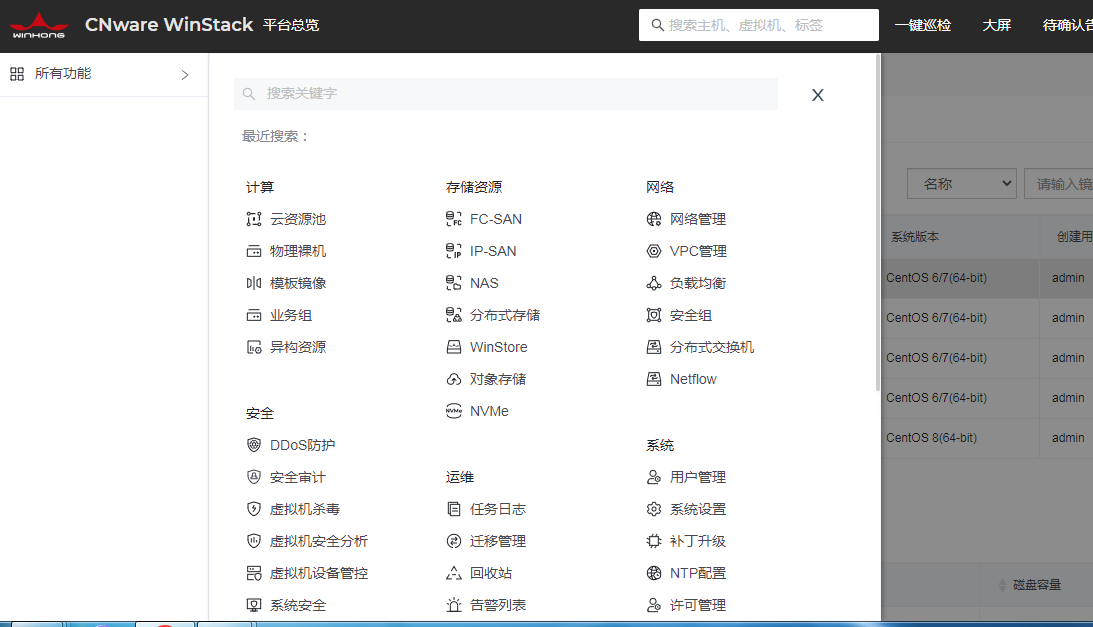
Task: Open the 名称 filter dropdown
Action: pyautogui.click(x=961, y=184)
